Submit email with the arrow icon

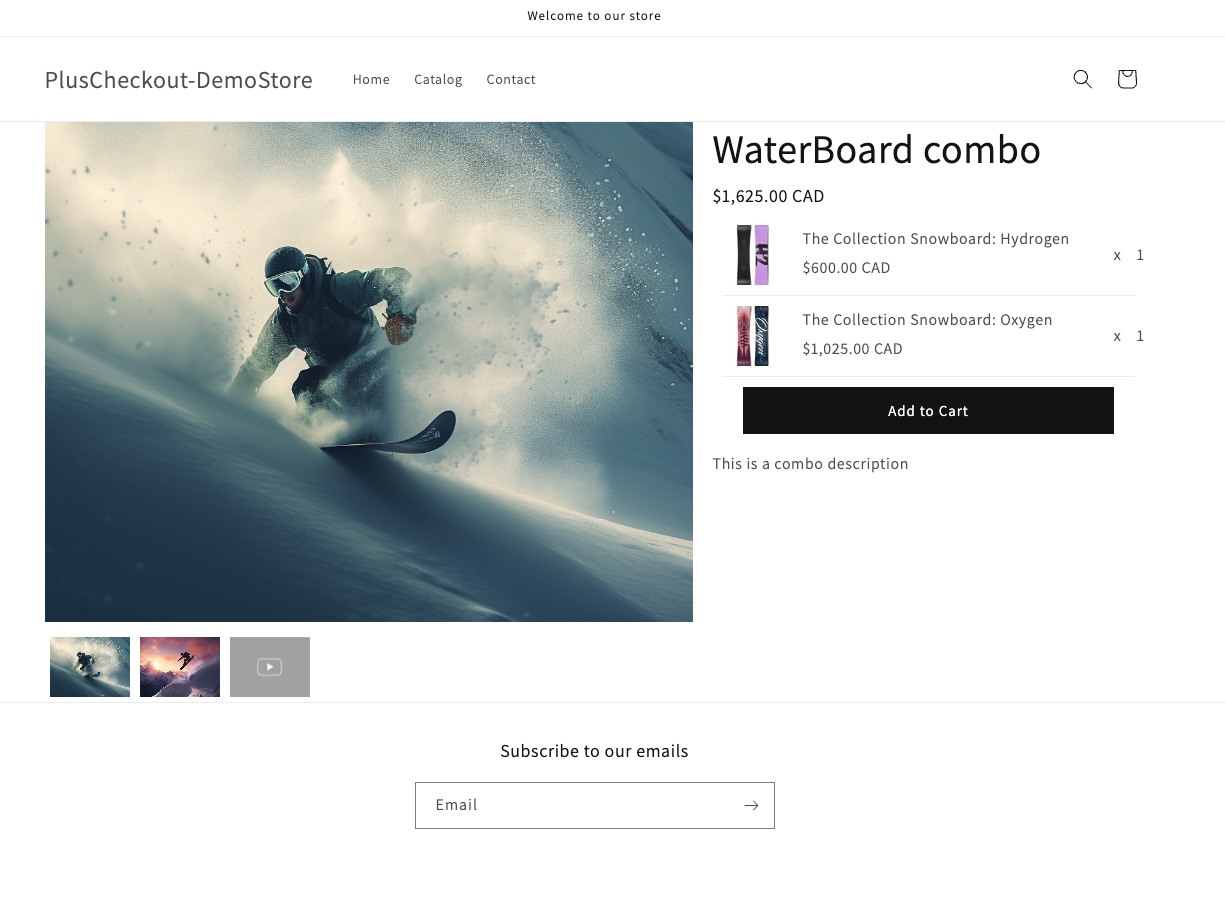(x=751, y=805)
